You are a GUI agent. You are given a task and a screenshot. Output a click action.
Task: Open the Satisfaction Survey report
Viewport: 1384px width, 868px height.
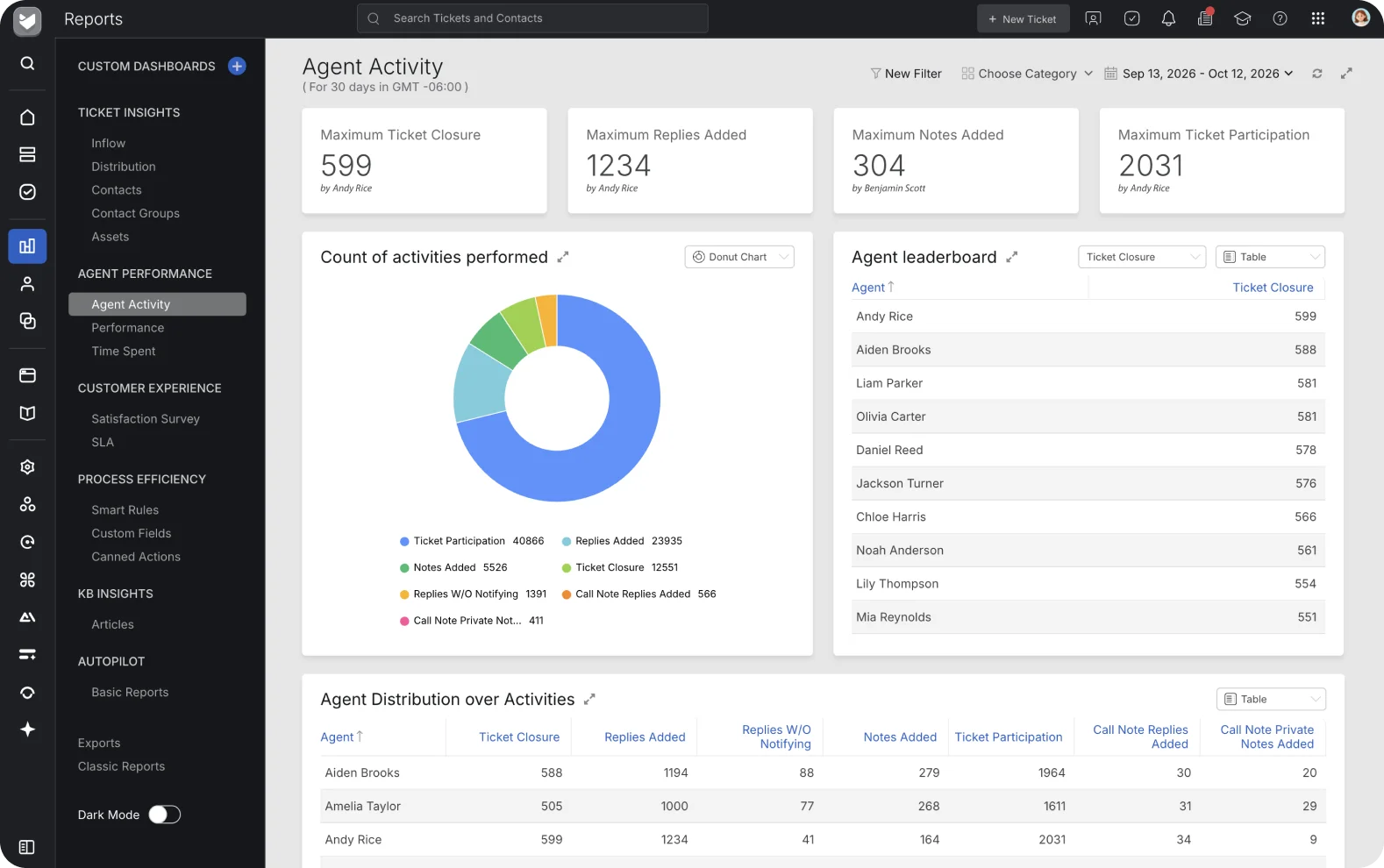coord(146,419)
